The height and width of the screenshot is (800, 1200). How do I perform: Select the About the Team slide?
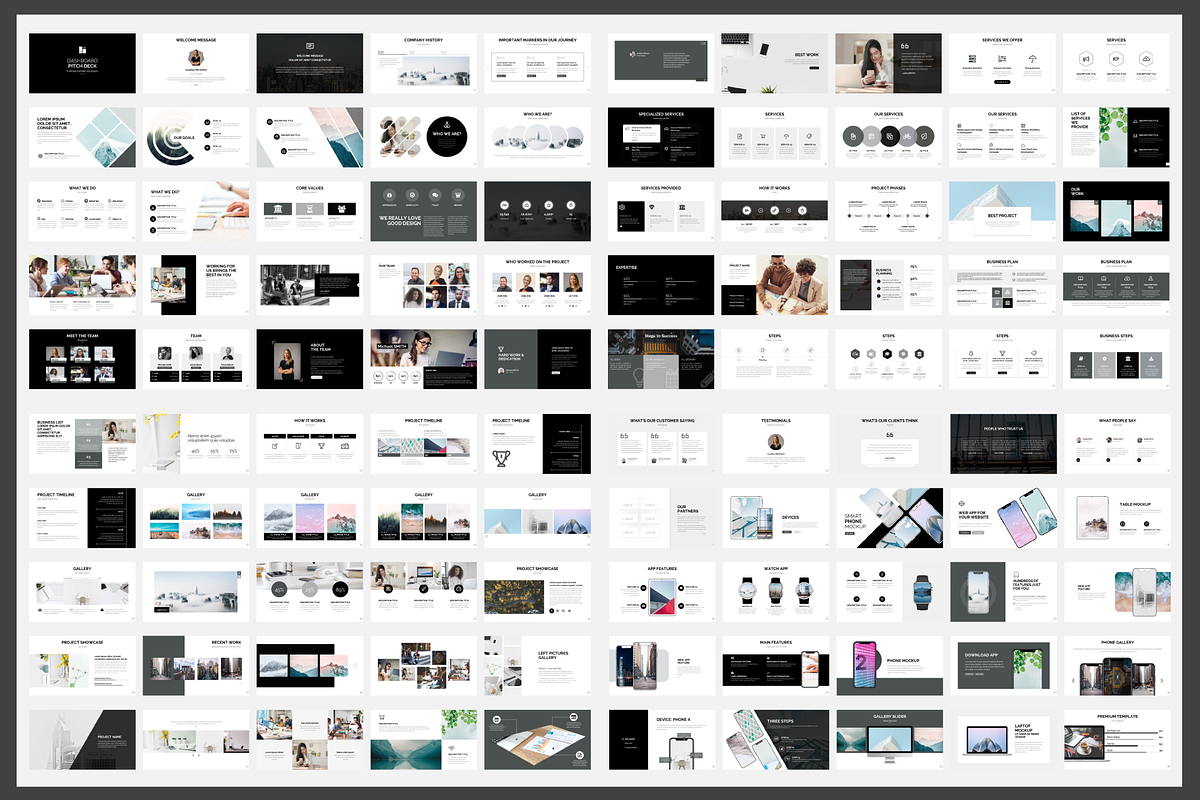[310, 359]
